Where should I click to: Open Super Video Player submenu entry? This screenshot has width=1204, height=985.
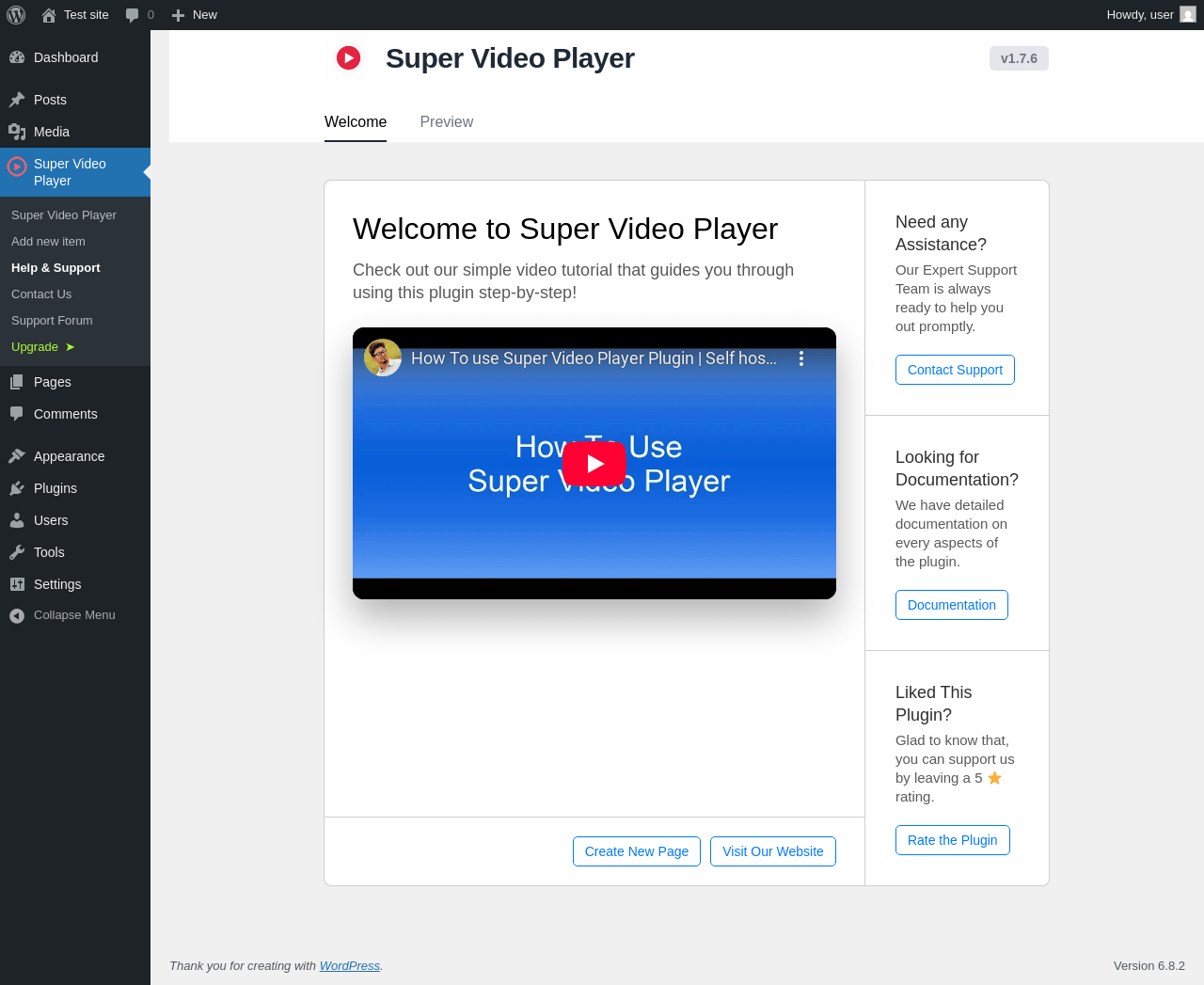[75, 215]
